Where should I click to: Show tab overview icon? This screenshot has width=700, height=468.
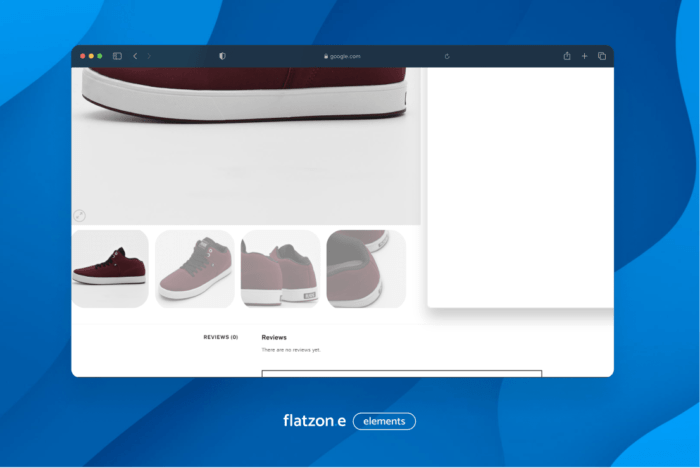tap(602, 56)
